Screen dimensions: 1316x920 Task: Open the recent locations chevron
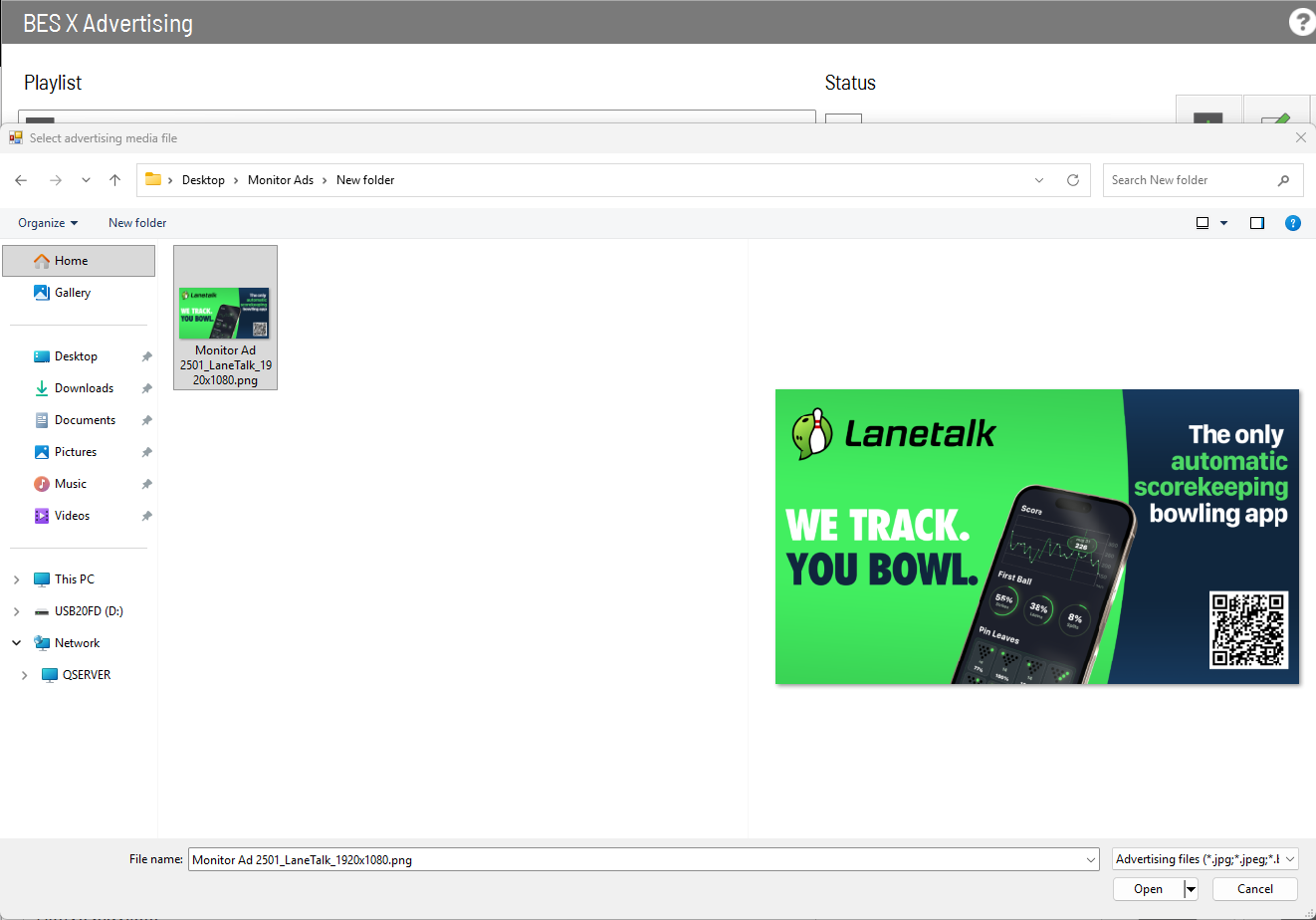tap(86, 180)
